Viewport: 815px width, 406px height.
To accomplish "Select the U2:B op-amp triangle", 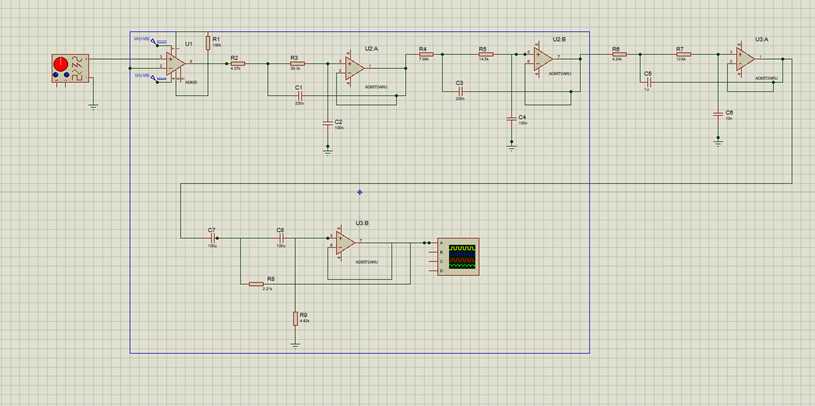I will coord(543,59).
